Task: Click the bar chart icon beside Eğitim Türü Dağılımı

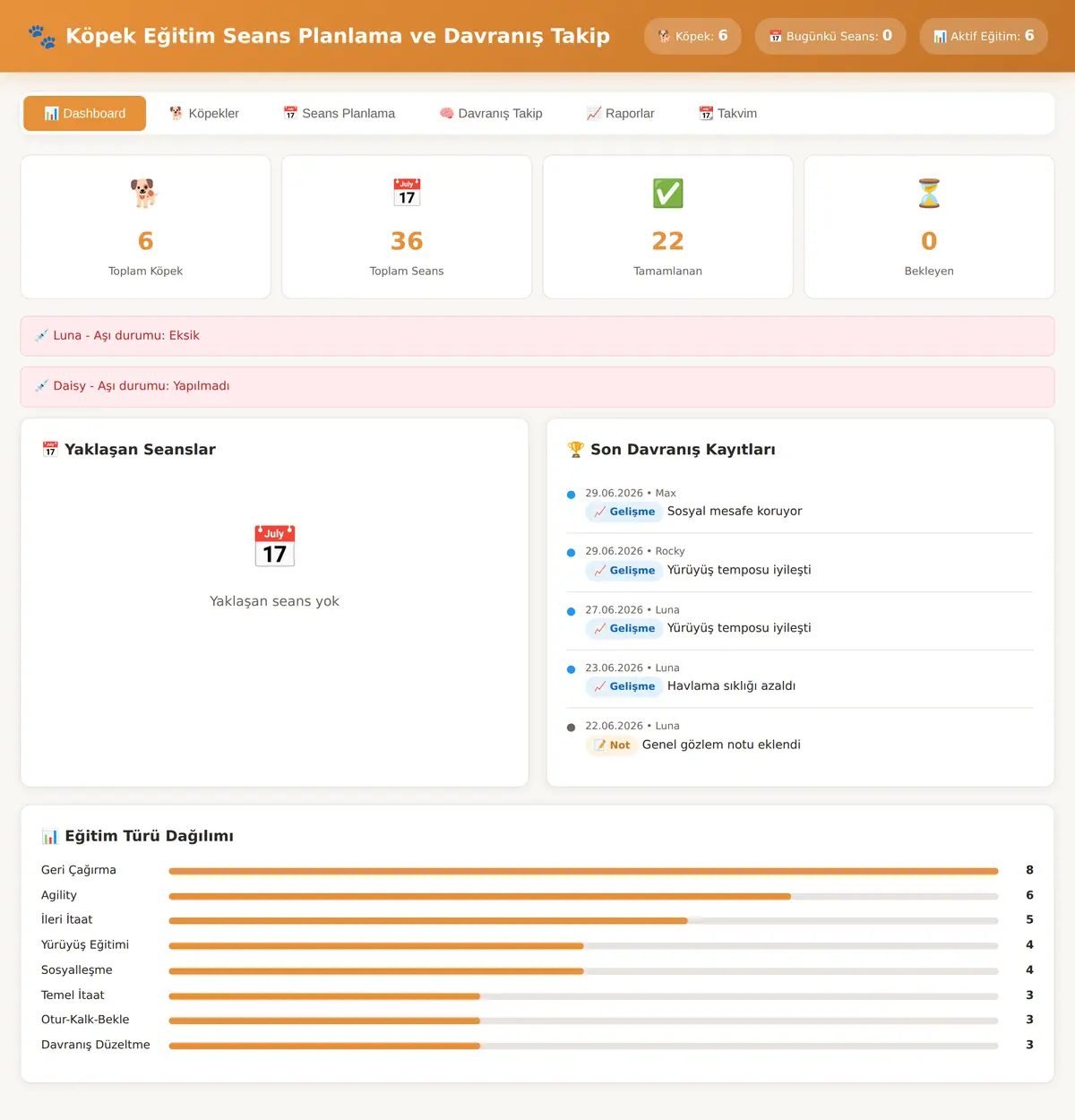Action: (x=50, y=837)
